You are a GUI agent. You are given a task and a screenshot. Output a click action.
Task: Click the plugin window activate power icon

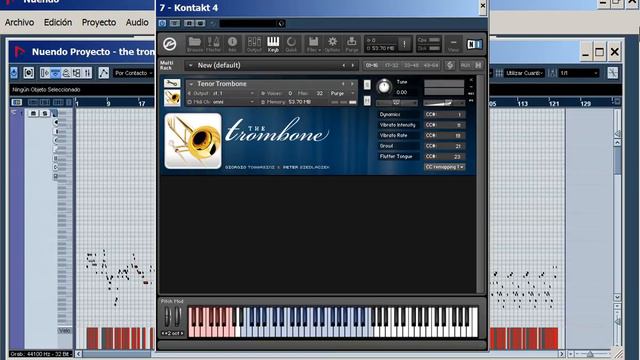pyautogui.click(x=162, y=23)
